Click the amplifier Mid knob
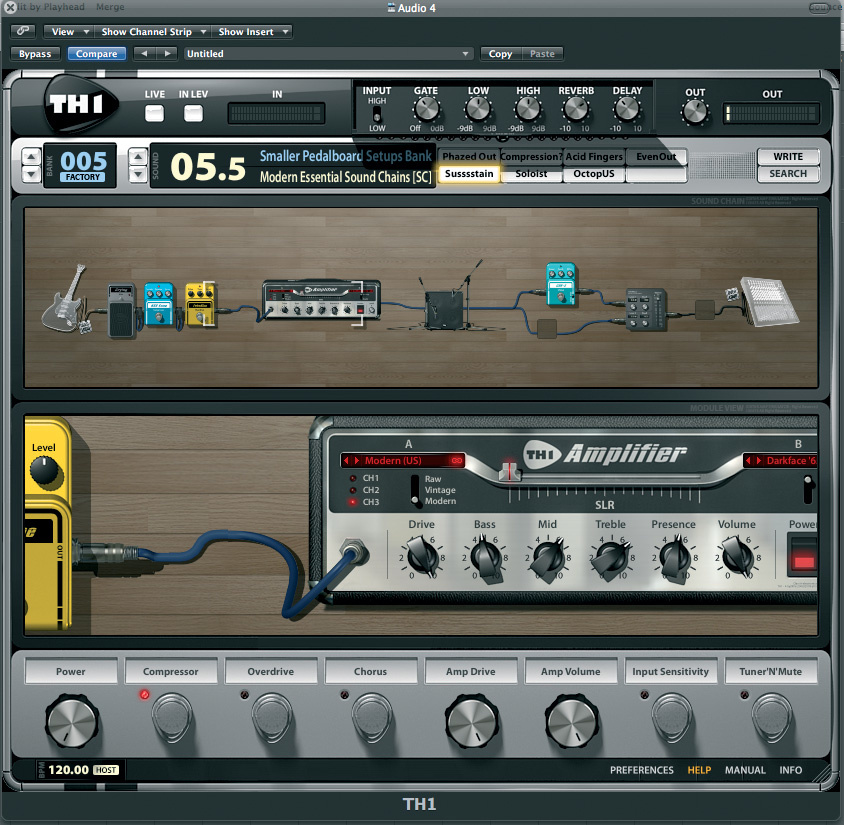The width and height of the screenshot is (844, 825). point(548,557)
